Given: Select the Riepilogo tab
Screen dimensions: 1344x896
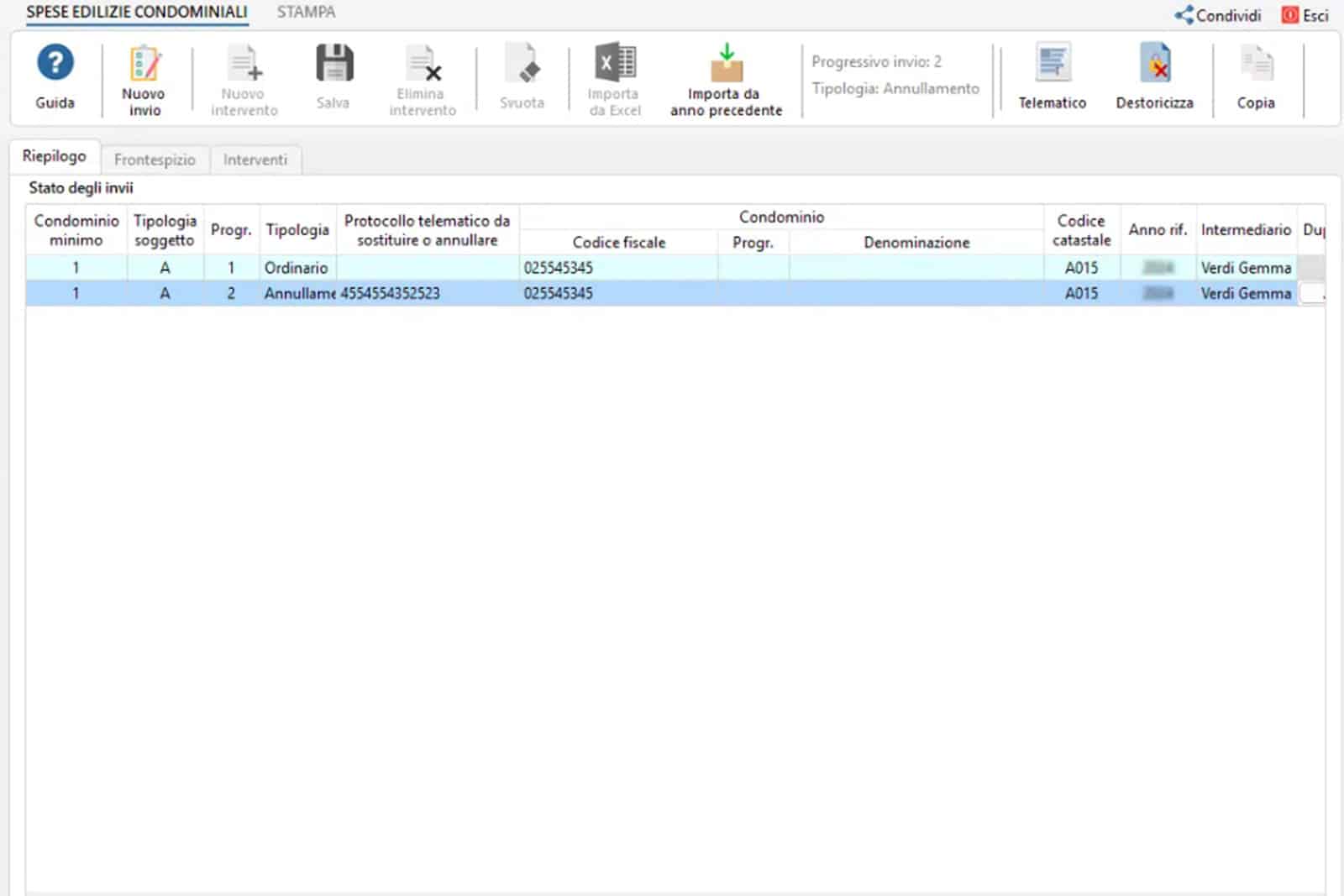Looking at the screenshot, I should [x=55, y=156].
